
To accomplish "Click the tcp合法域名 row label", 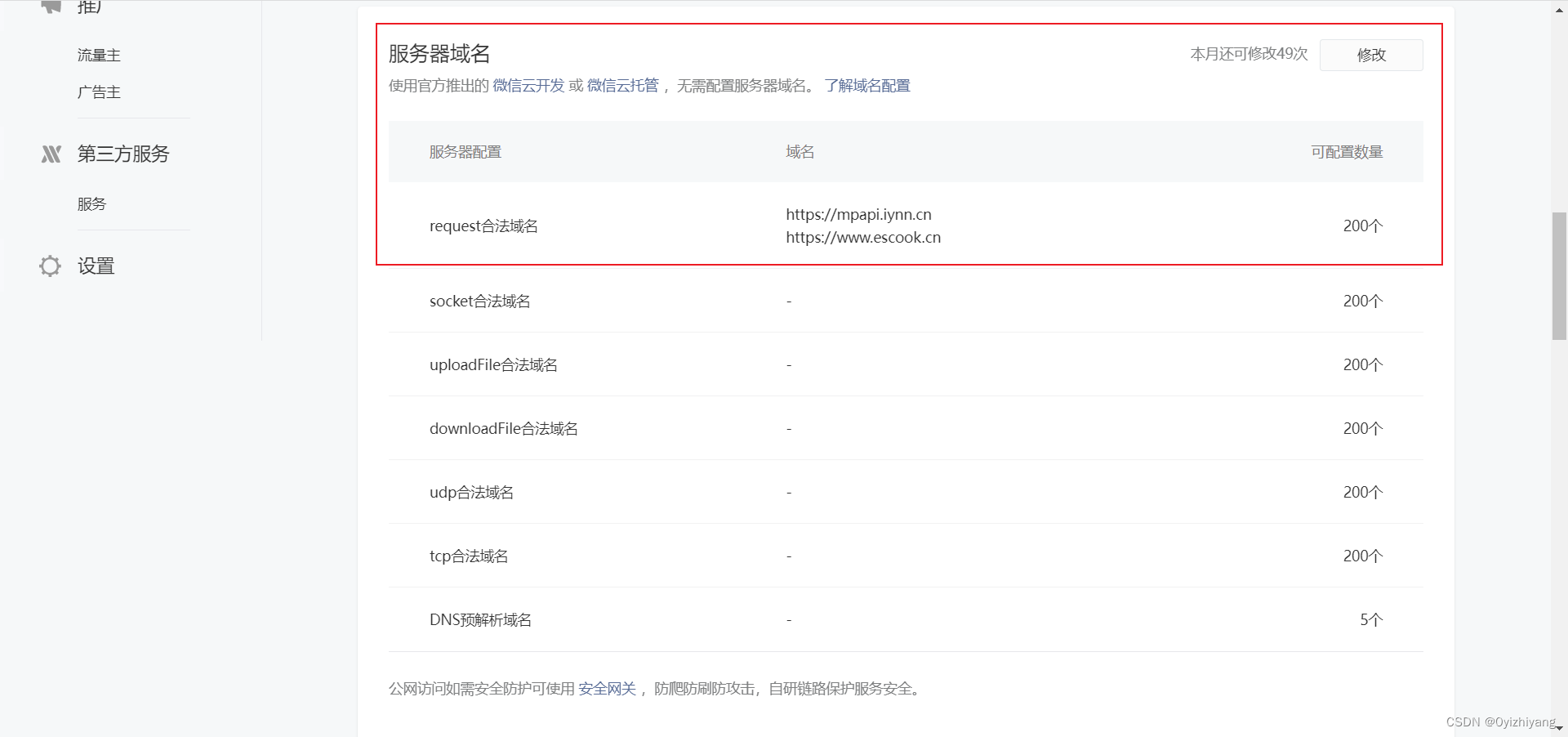I will point(469,556).
